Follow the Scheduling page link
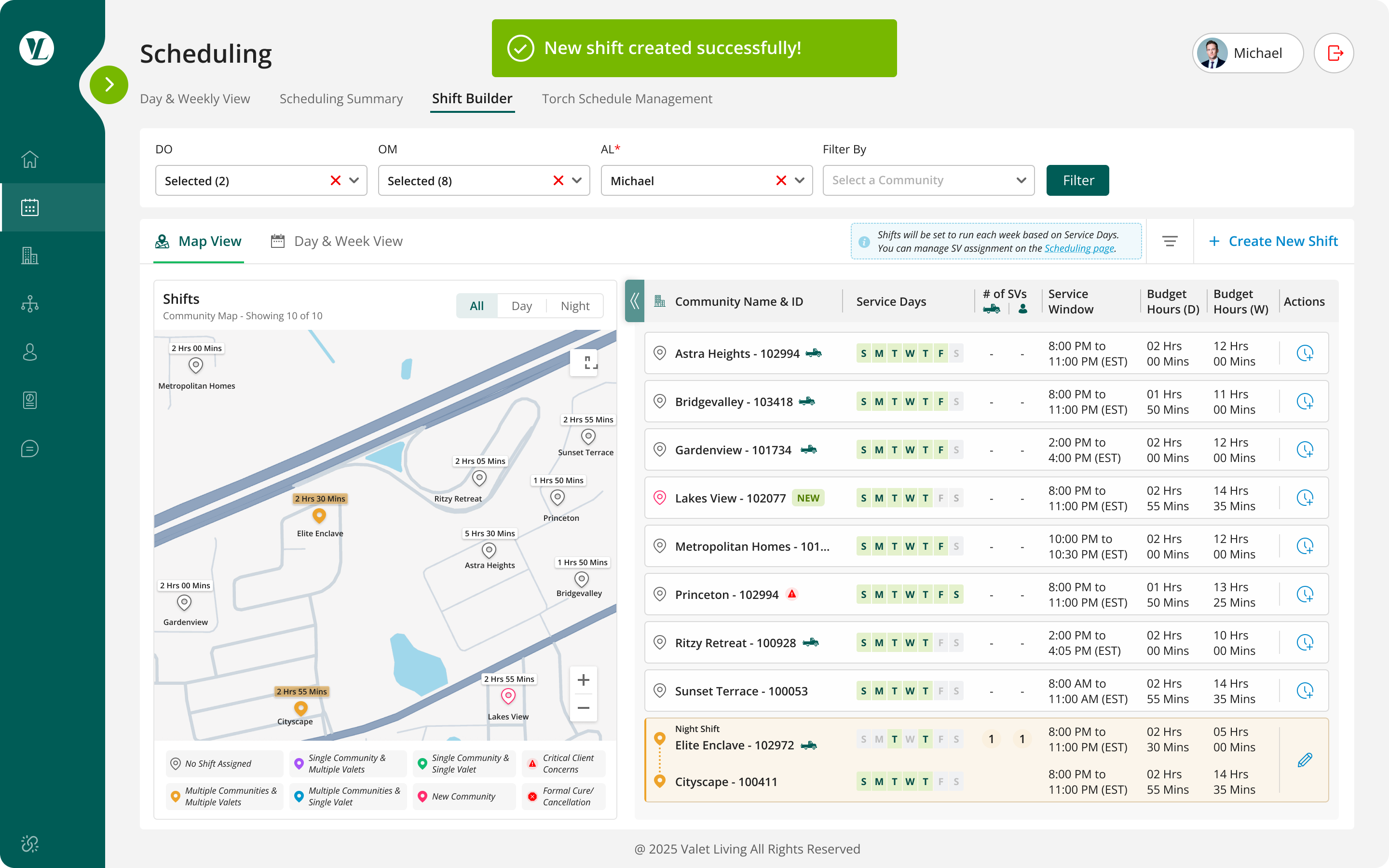The height and width of the screenshot is (868, 1389). point(1078,248)
